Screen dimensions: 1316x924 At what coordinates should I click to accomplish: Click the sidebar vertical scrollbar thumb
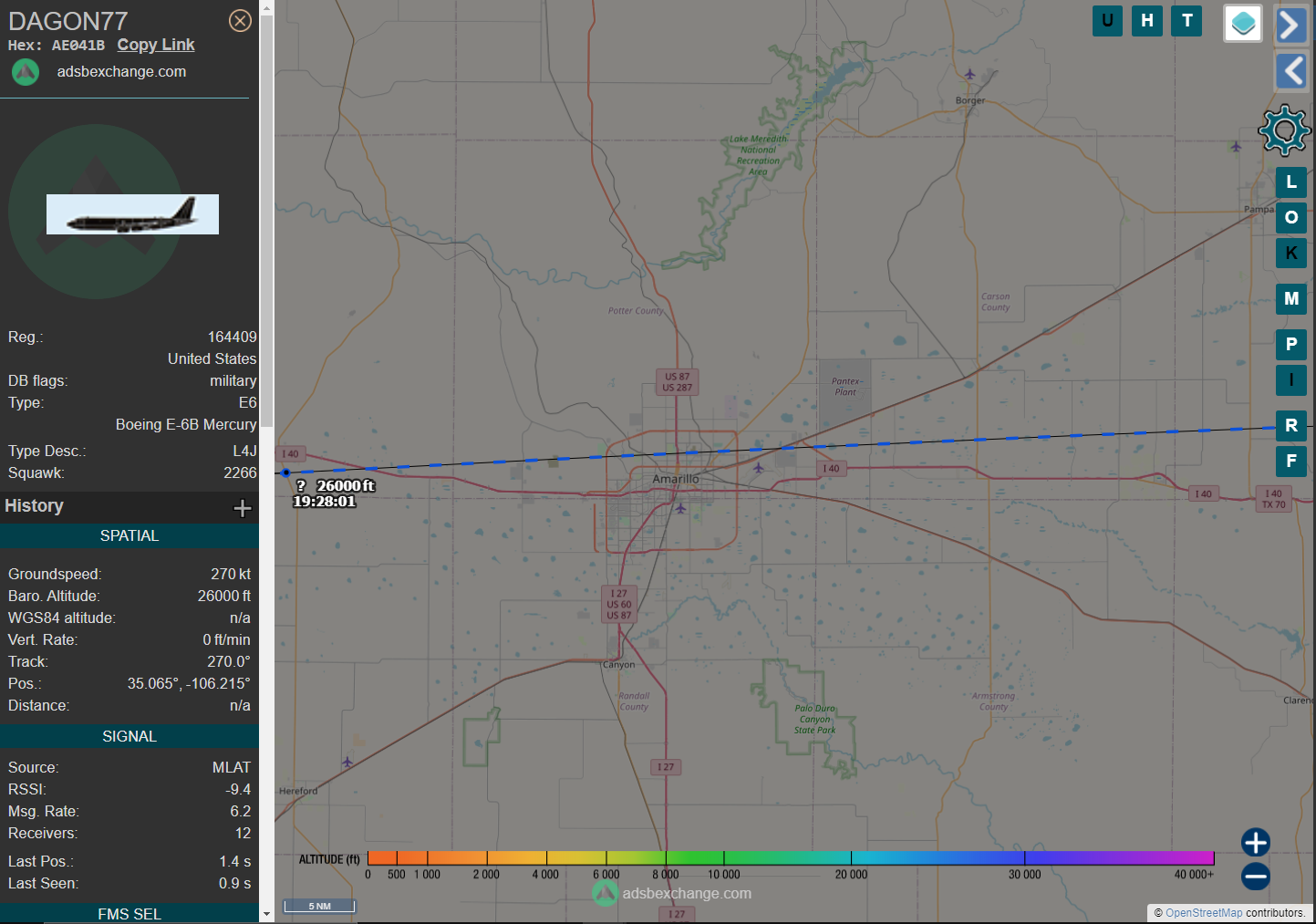(266, 222)
